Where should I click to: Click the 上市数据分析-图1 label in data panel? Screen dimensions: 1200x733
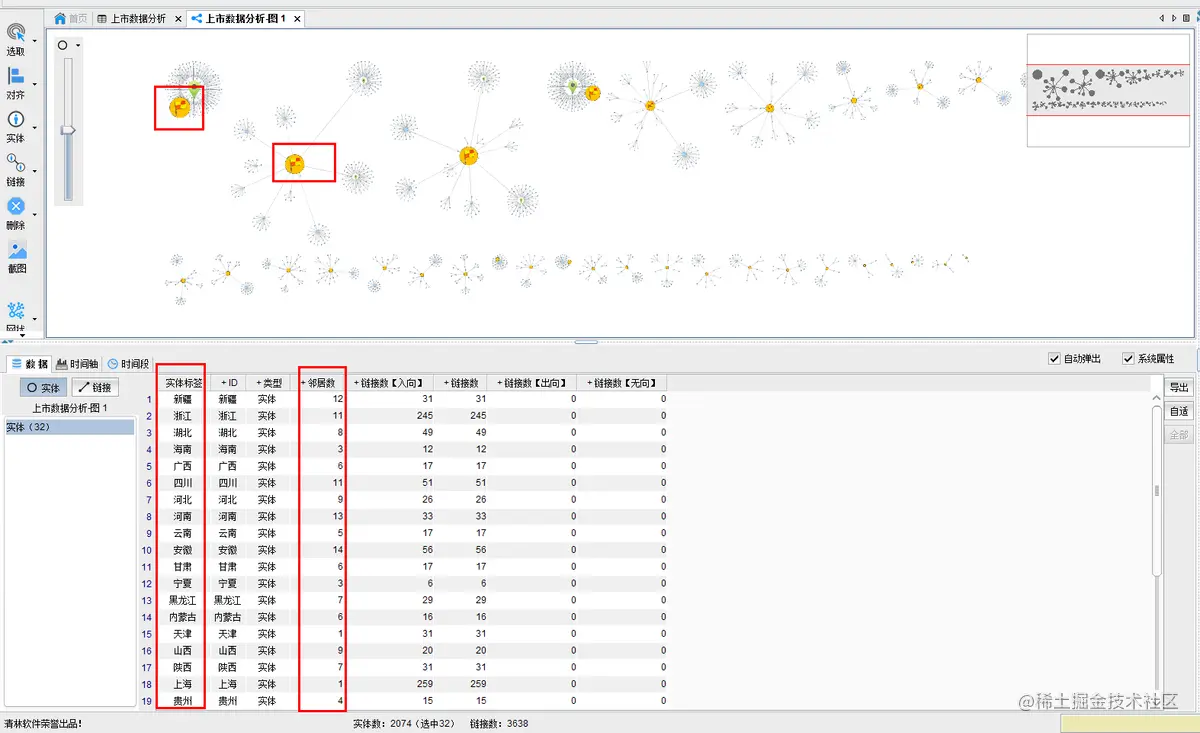click(70, 408)
